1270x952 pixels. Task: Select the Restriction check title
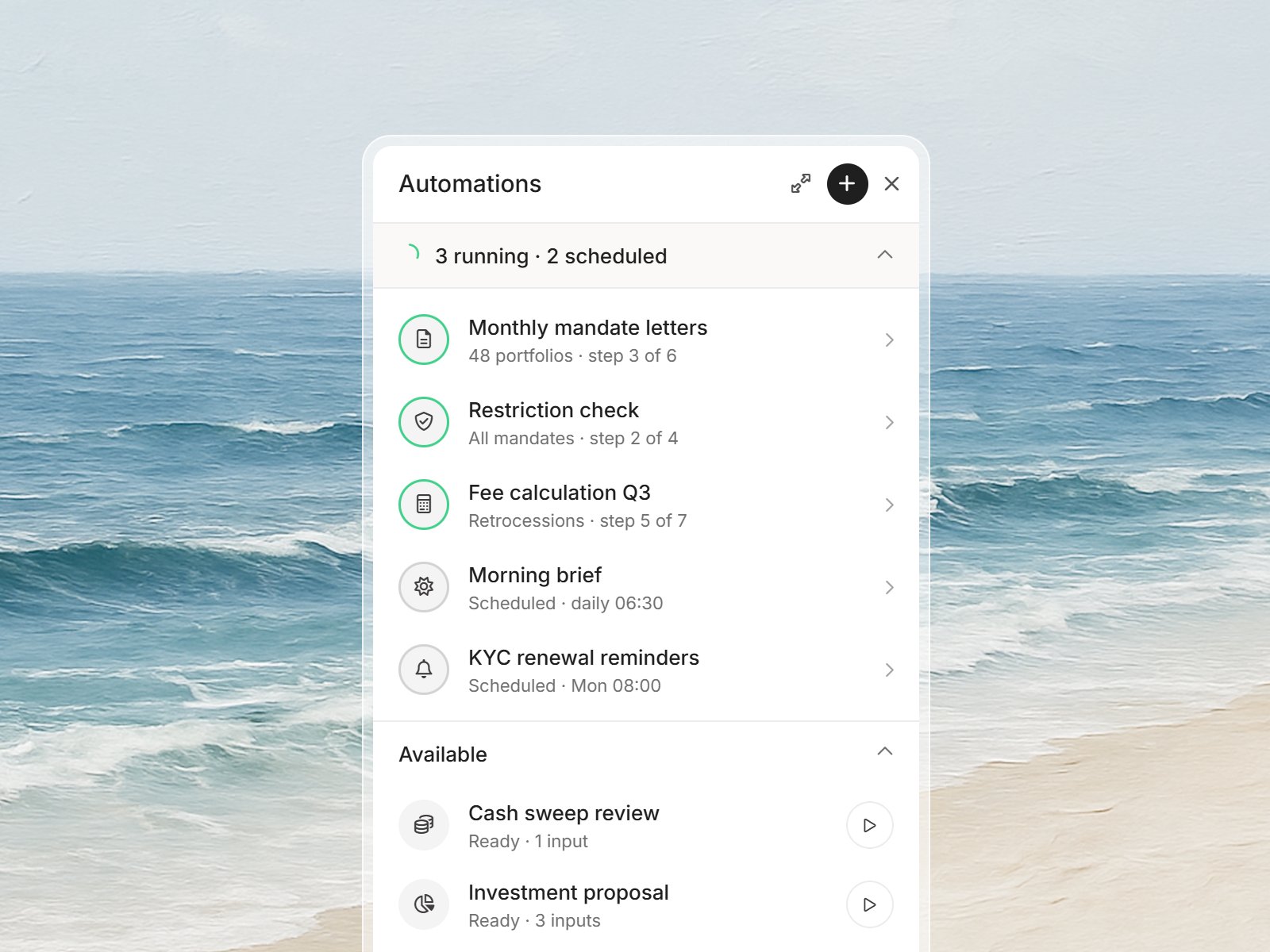553,410
